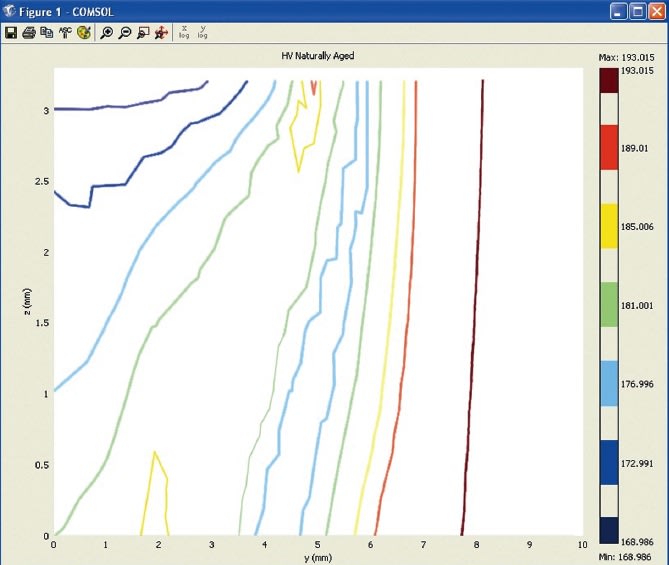Open the ABC axes and title settings
669x565 pixels.
click(65, 32)
